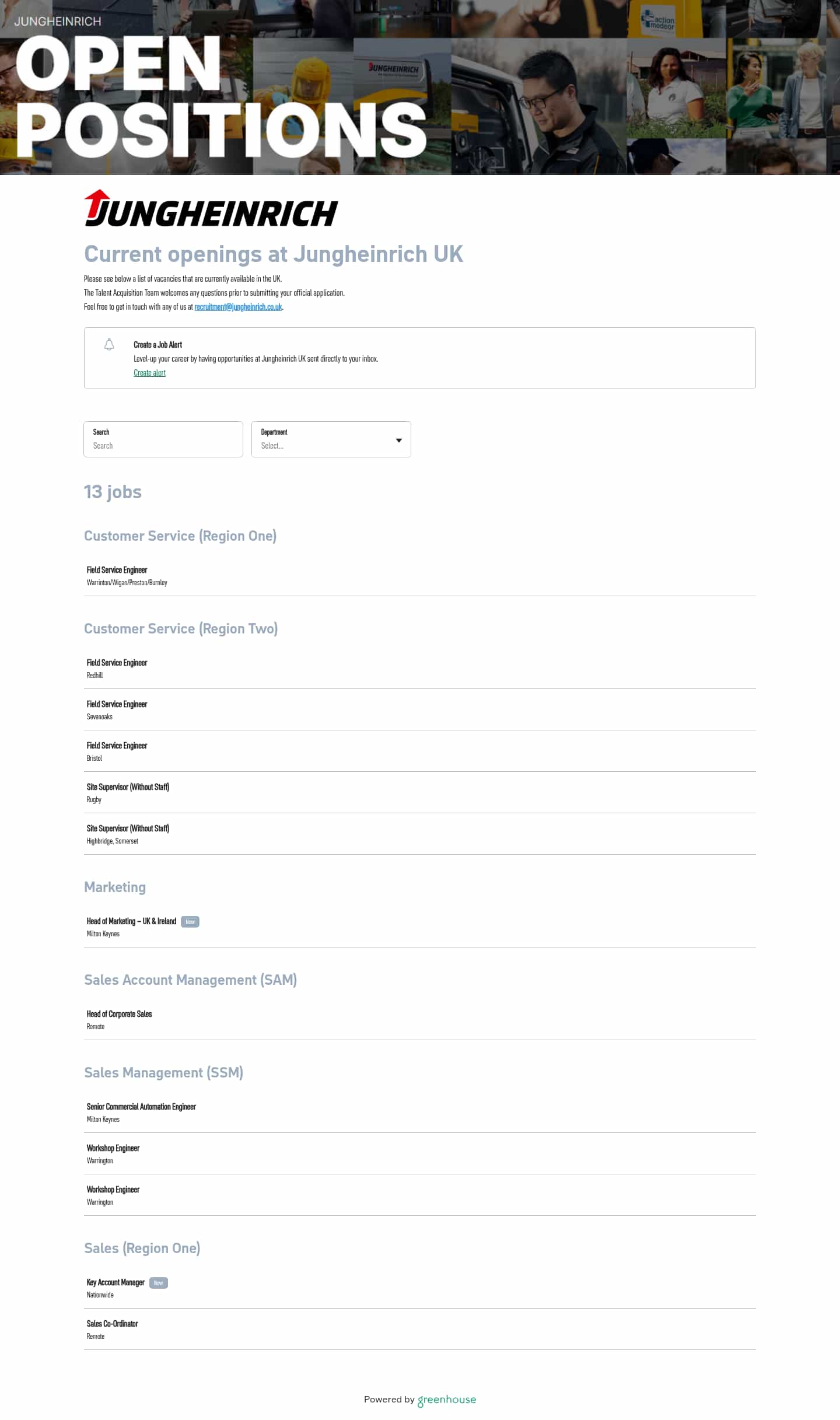This screenshot has height=1420, width=840.
Task: Click the job alert bell icon
Action: (x=109, y=345)
